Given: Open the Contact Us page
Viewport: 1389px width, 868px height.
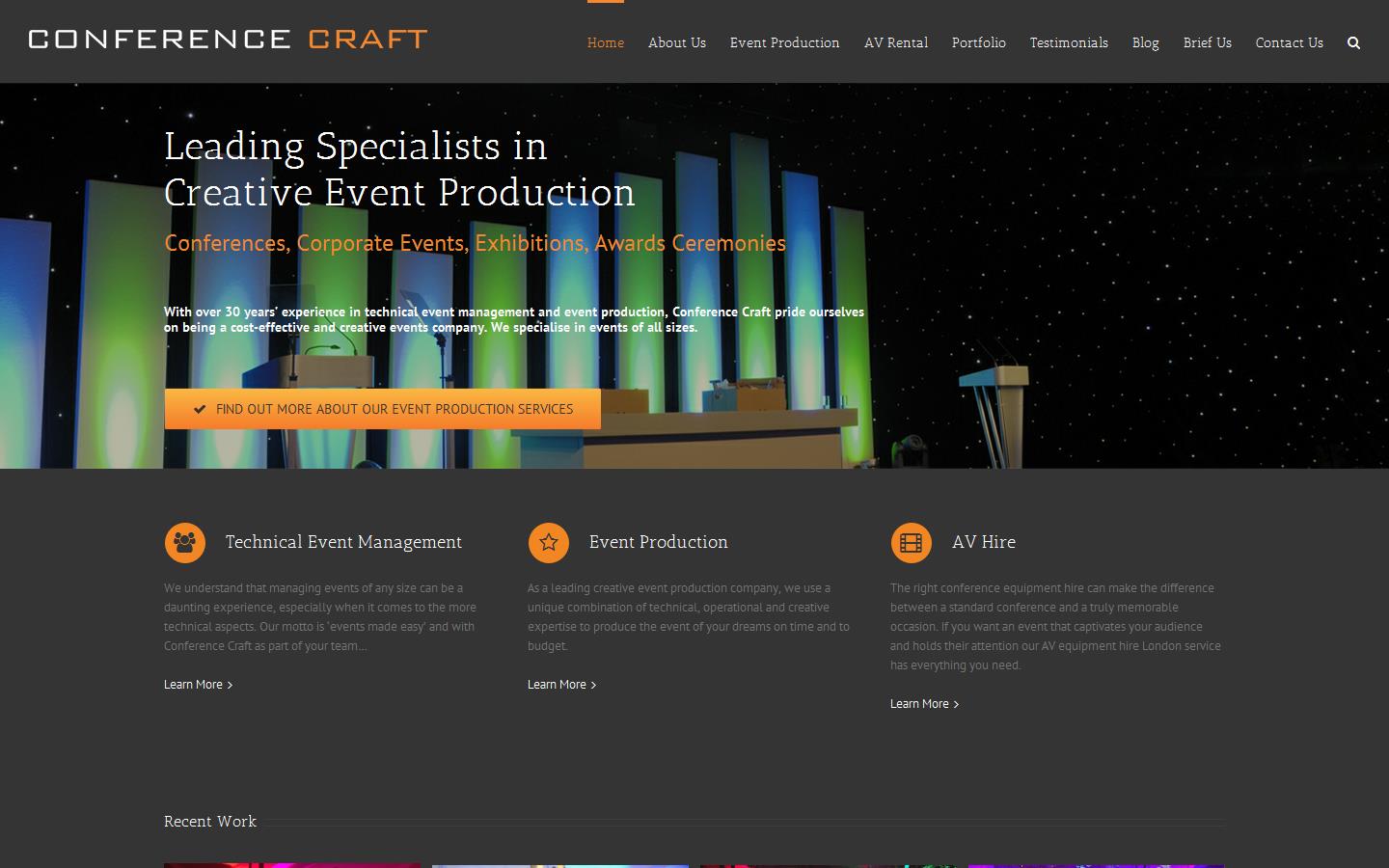Looking at the screenshot, I should click(x=1289, y=42).
